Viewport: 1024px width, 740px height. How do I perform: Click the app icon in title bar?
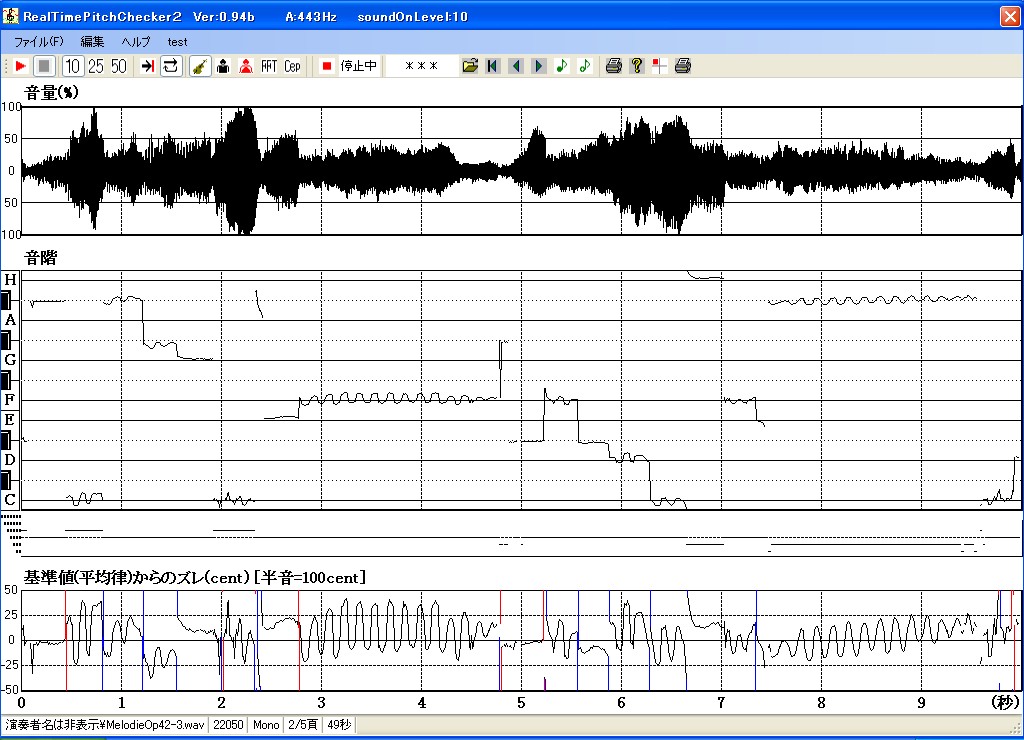coord(10,16)
